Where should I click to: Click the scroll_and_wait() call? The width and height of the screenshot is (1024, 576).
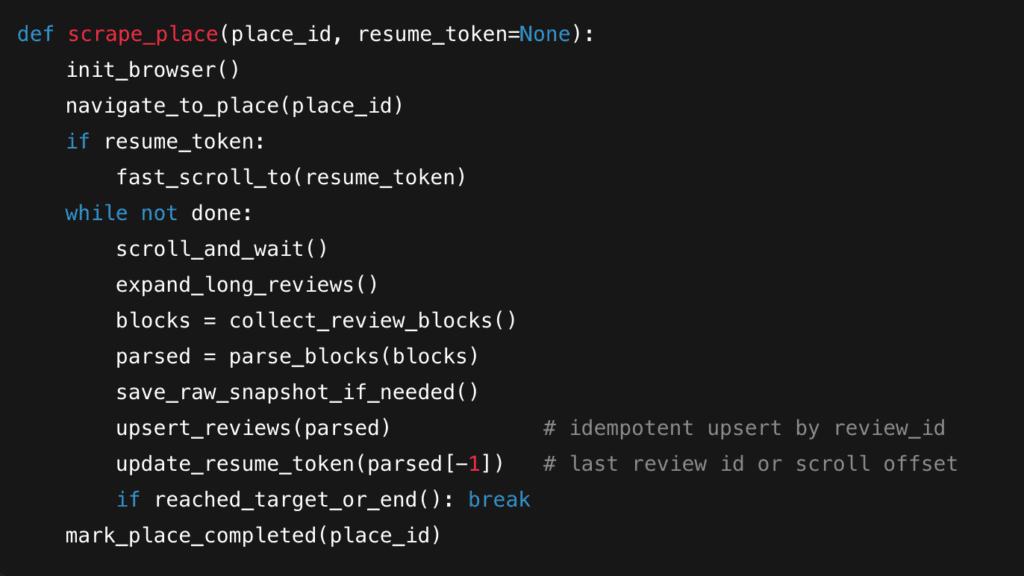point(222,249)
